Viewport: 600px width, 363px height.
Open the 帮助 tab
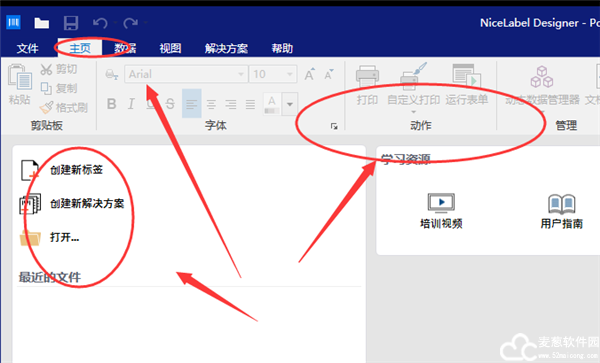point(282,48)
